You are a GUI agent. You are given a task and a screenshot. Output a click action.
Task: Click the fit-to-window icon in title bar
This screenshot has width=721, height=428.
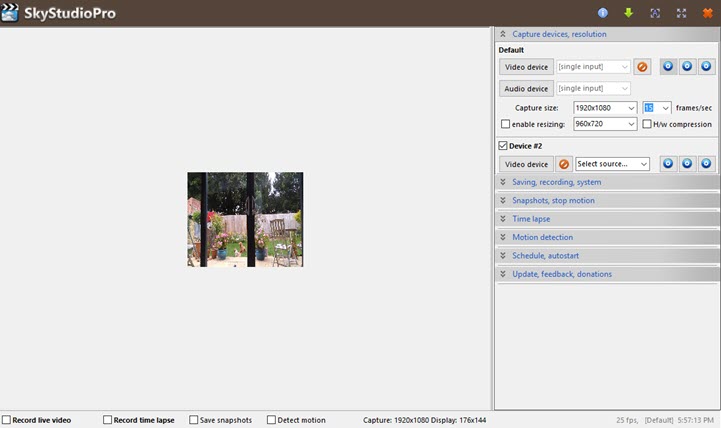pyautogui.click(x=655, y=13)
